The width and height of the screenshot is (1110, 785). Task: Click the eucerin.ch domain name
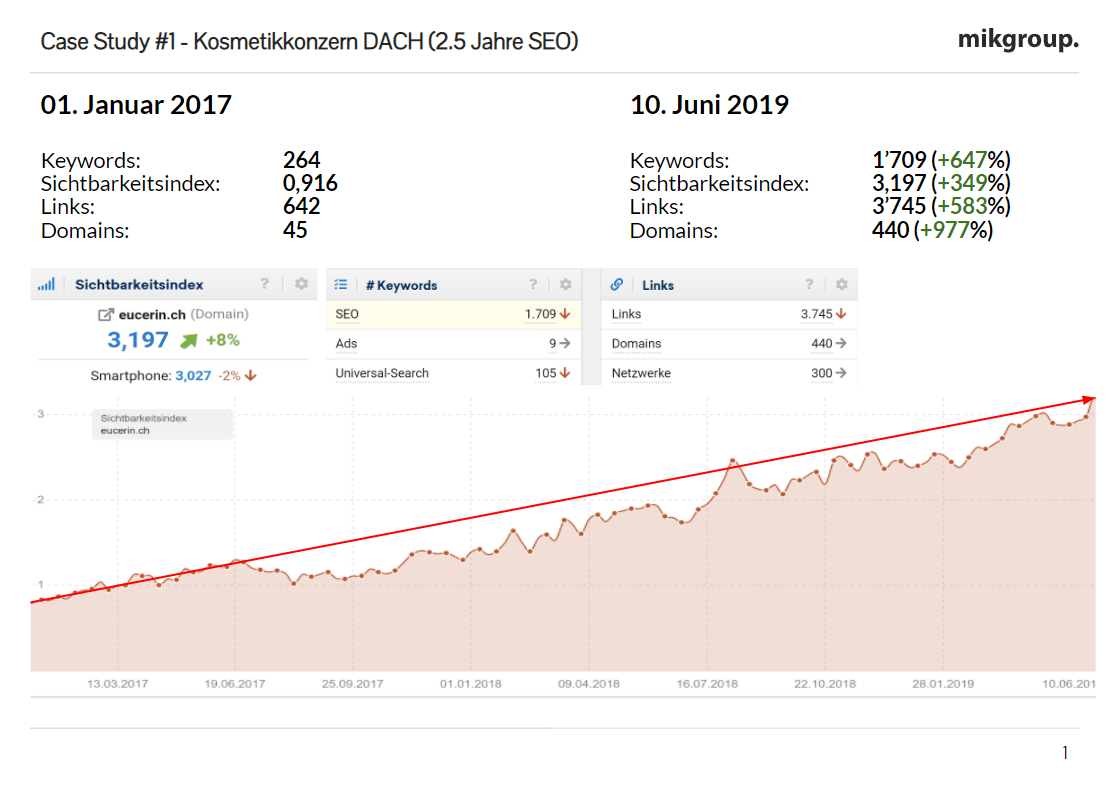coord(152,314)
